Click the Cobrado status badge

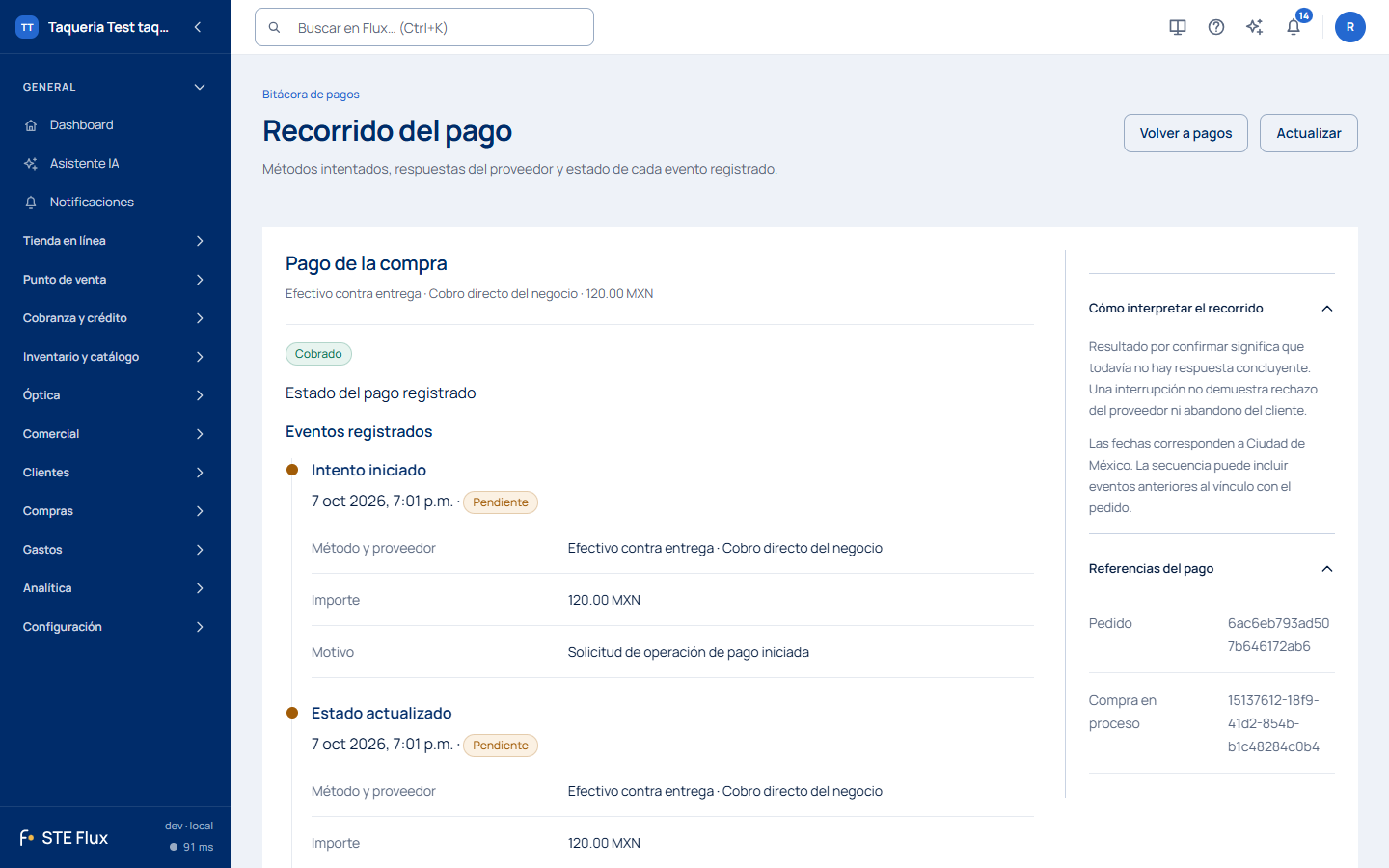point(318,354)
